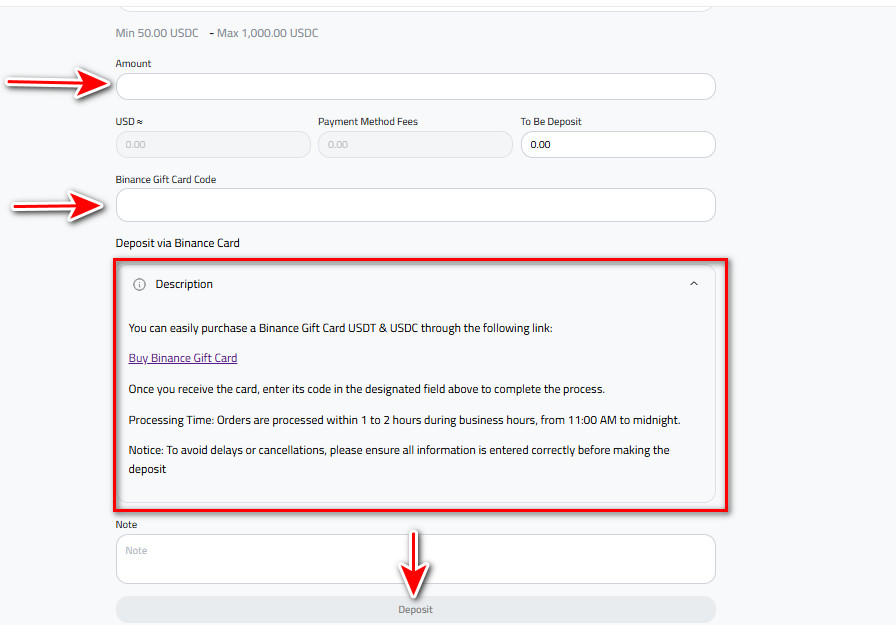The height and width of the screenshot is (625, 896).
Task: Collapse the Description panel chevron
Action: click(694, 284)
